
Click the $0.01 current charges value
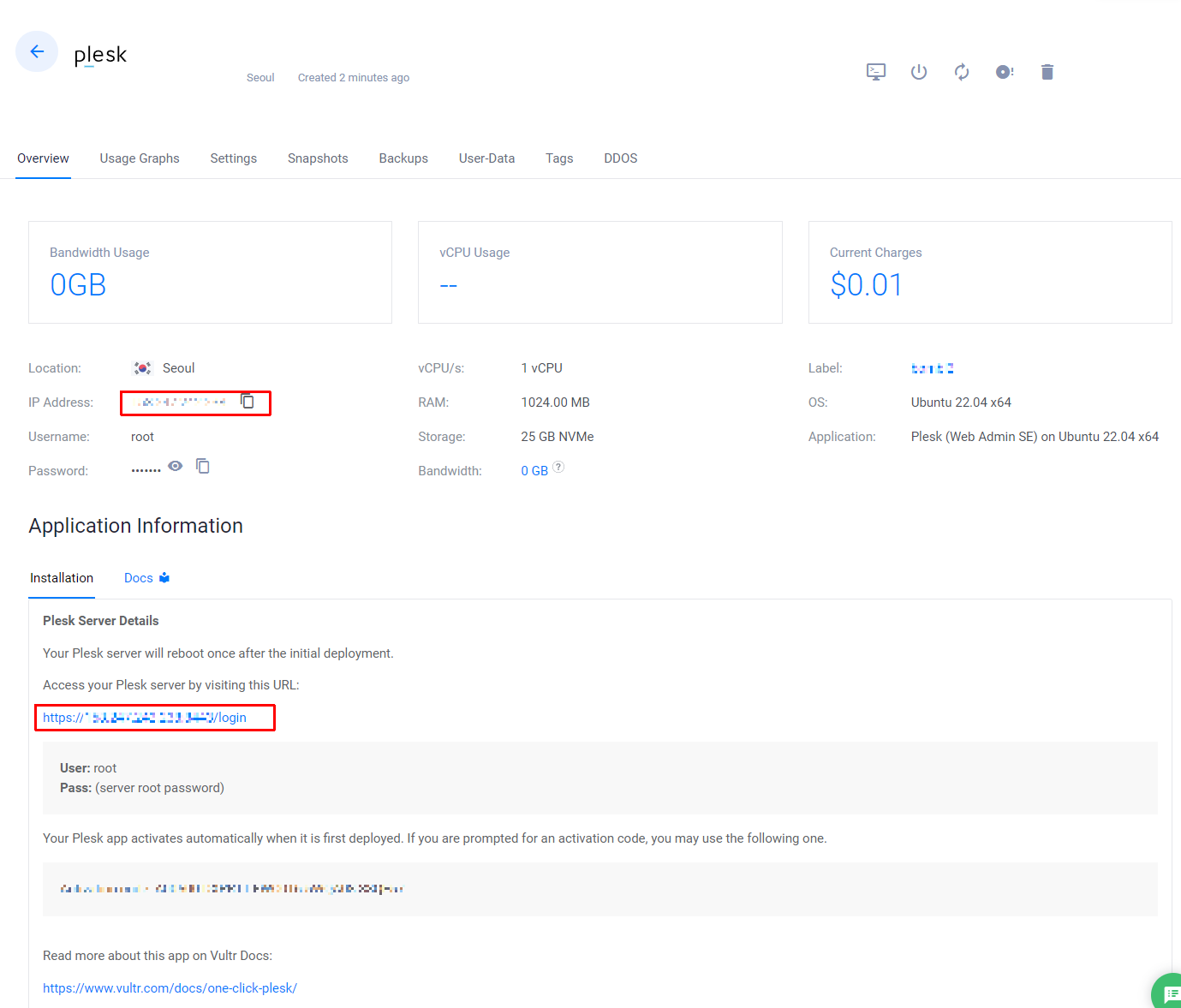866,285
